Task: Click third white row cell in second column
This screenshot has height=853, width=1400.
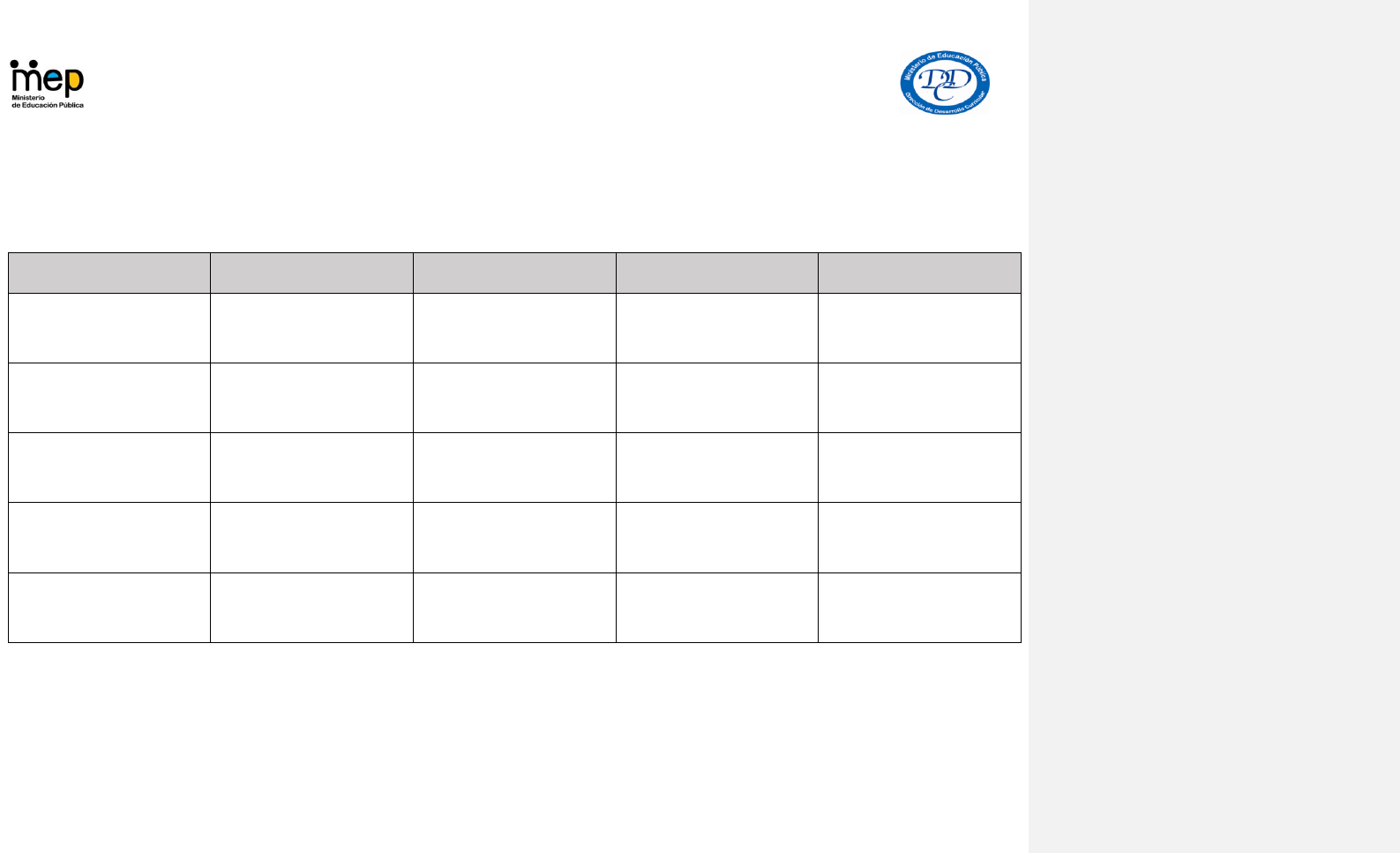Action: click(311, 468)
